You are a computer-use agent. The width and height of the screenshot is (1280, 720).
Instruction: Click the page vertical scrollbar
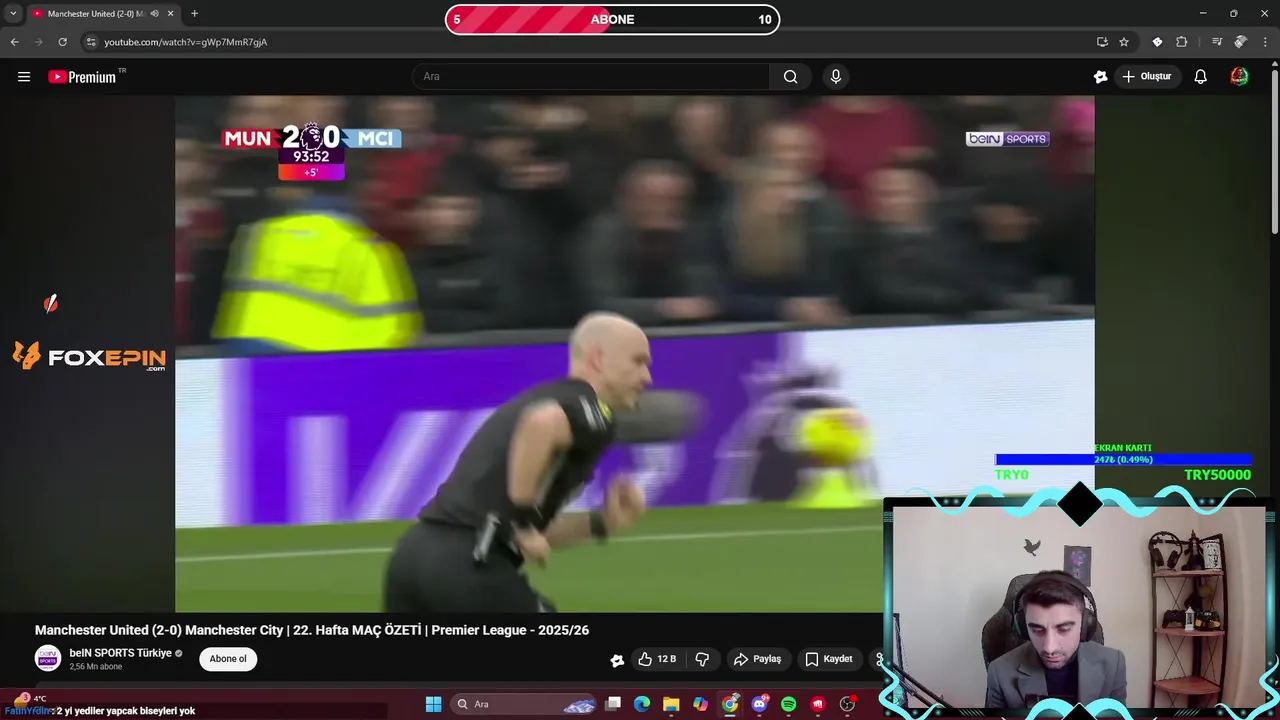point(1274,150)
